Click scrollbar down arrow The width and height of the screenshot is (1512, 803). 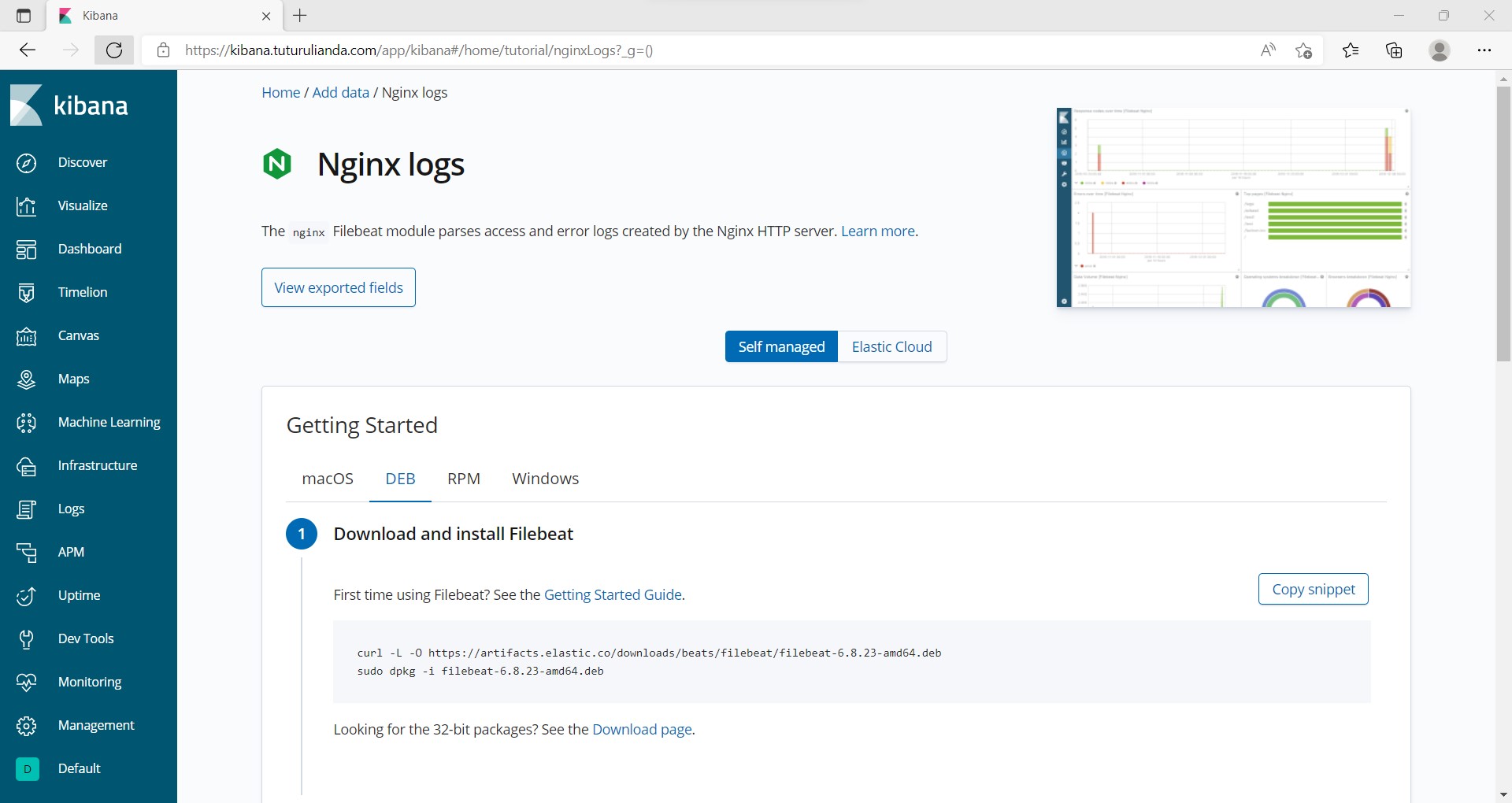[1503, 794]
